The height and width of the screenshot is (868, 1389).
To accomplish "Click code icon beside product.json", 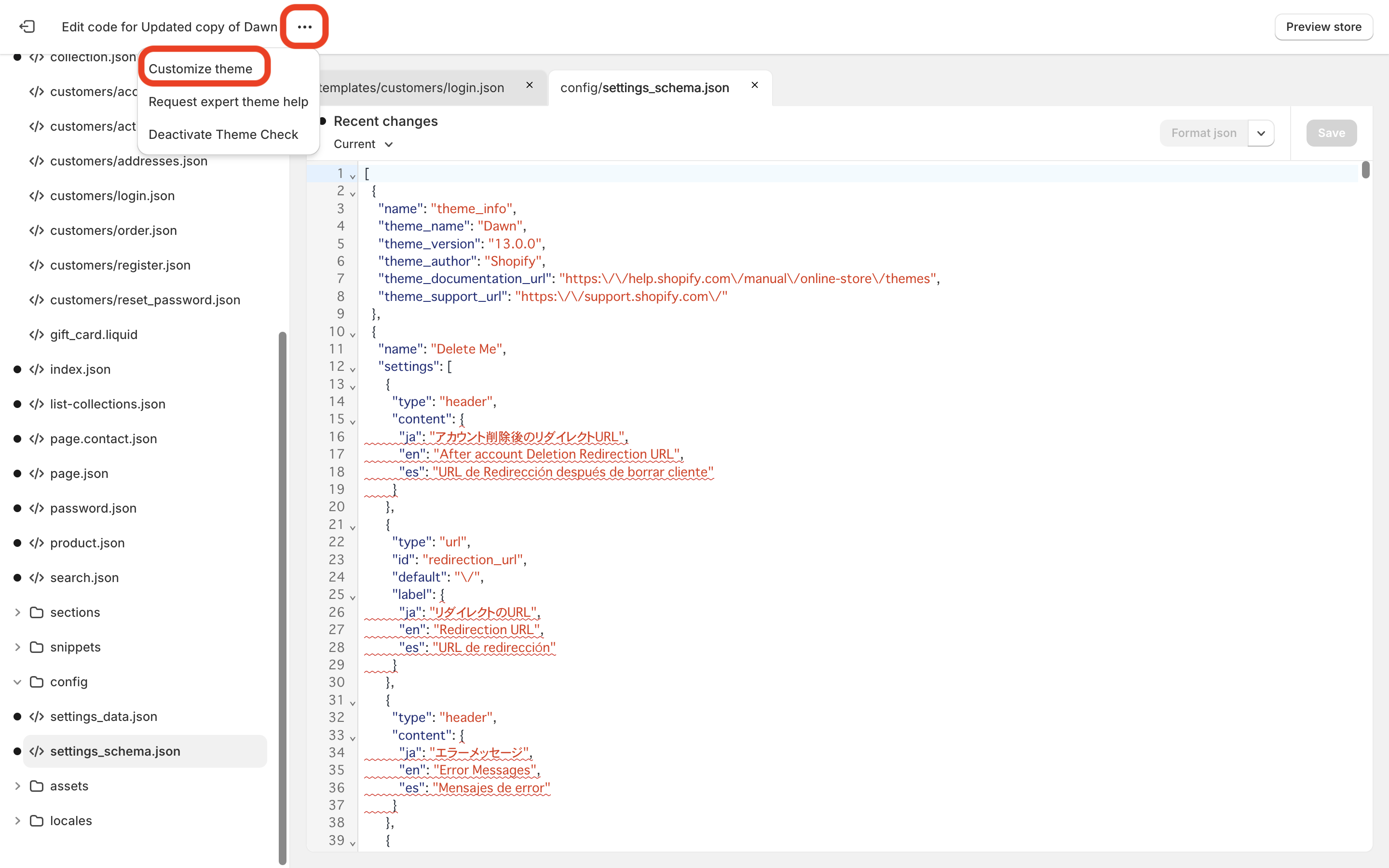I will [37, 542].
